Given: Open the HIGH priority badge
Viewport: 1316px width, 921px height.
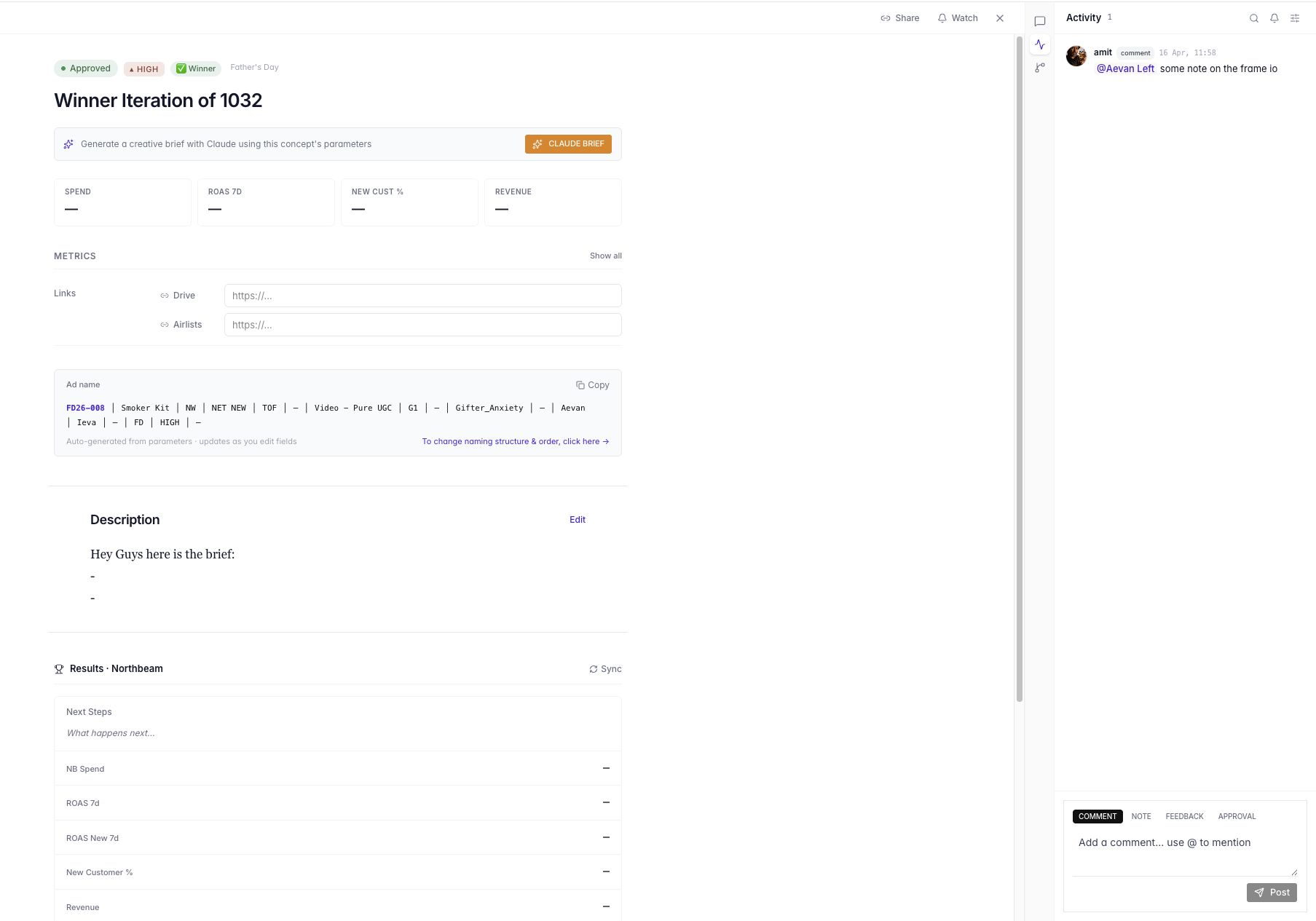Looking at the screenshot, I should click(x=144, y=69).
